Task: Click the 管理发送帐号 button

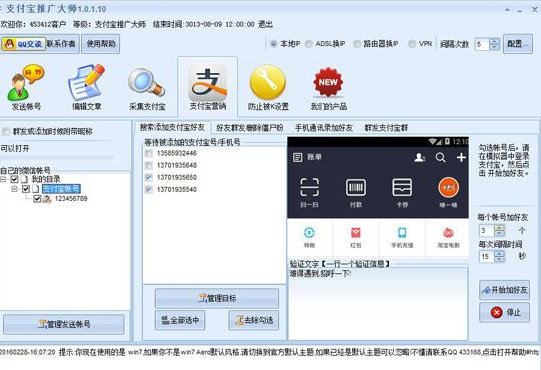Action: [x=63, y=324]
